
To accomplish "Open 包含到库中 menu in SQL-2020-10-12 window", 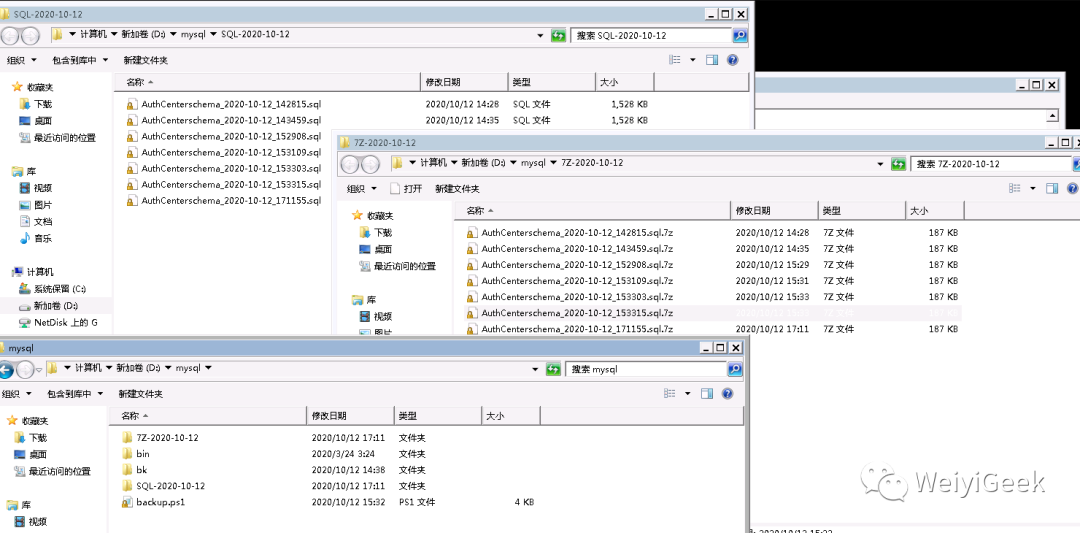I will click(x=80, y=60).
